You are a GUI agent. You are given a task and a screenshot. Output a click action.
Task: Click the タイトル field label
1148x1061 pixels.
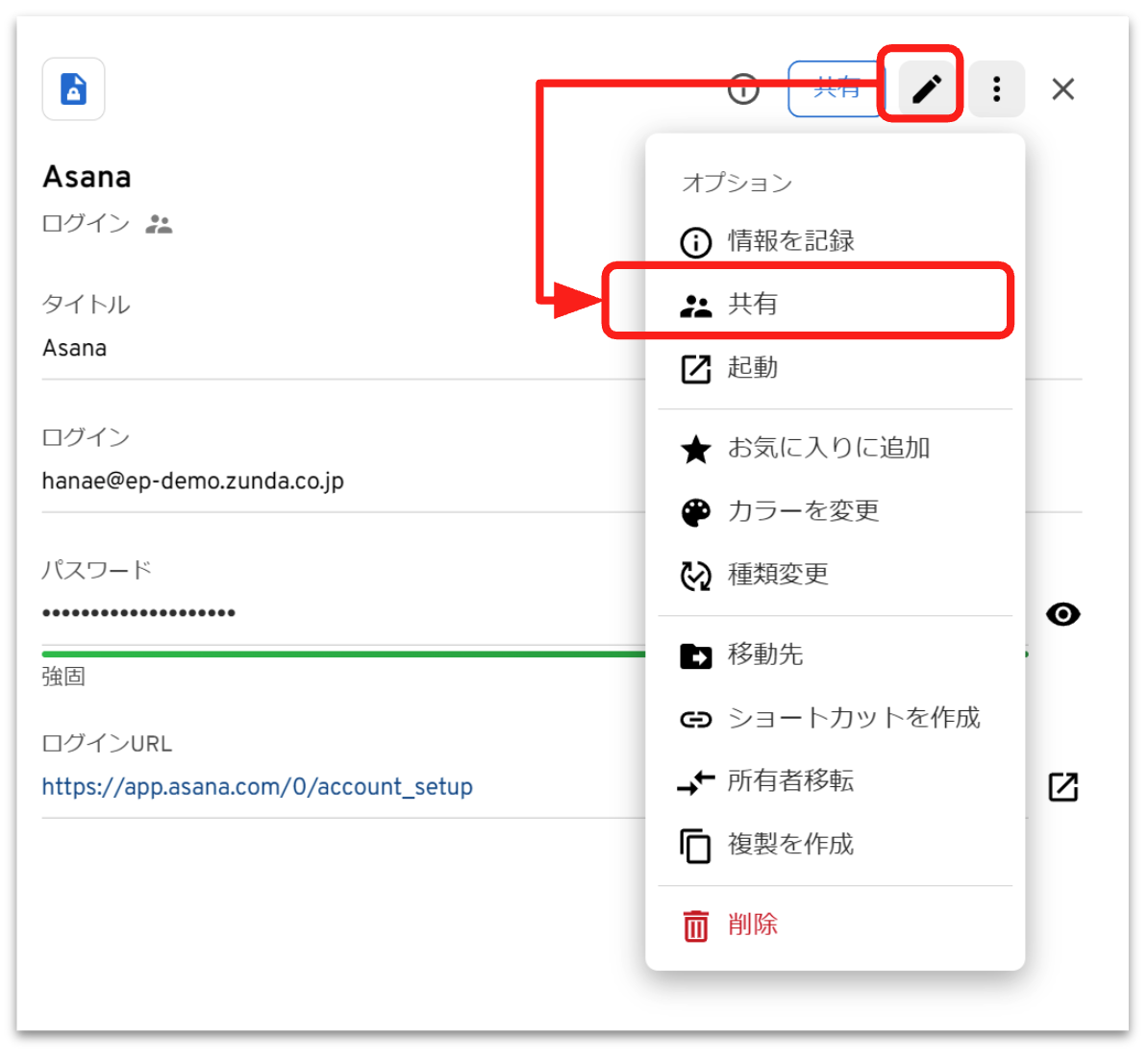[87, 304]
